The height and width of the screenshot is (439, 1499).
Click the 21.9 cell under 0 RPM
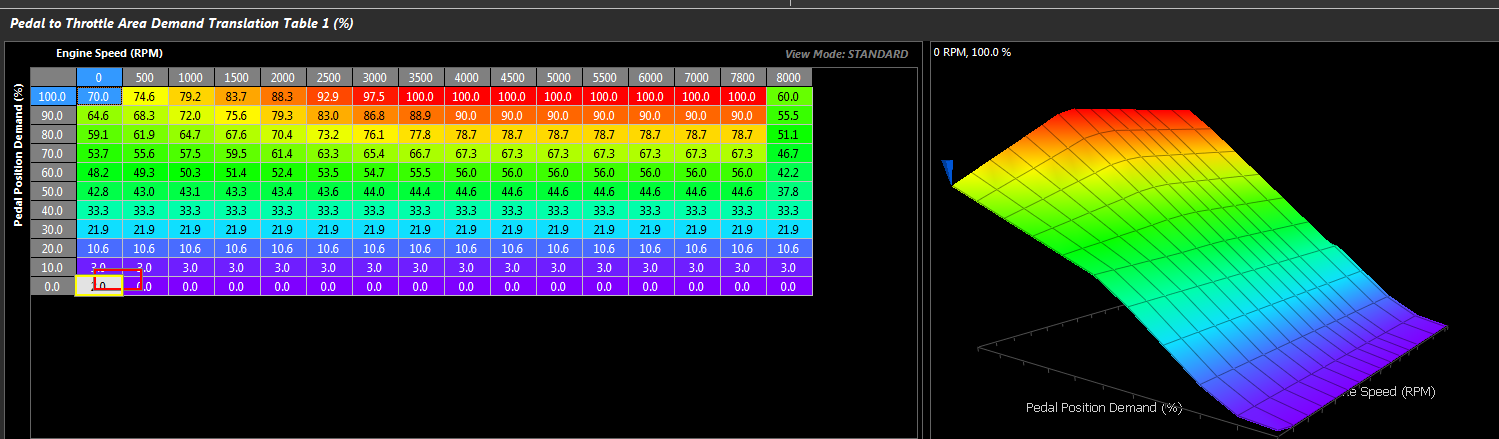coord(99,230)
